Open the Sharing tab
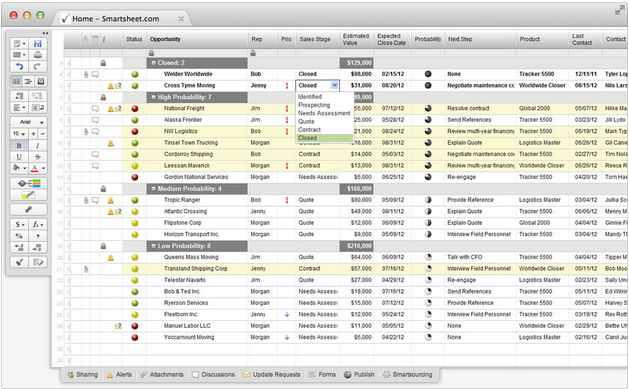The image size is (629, 389). click(82, 375)
